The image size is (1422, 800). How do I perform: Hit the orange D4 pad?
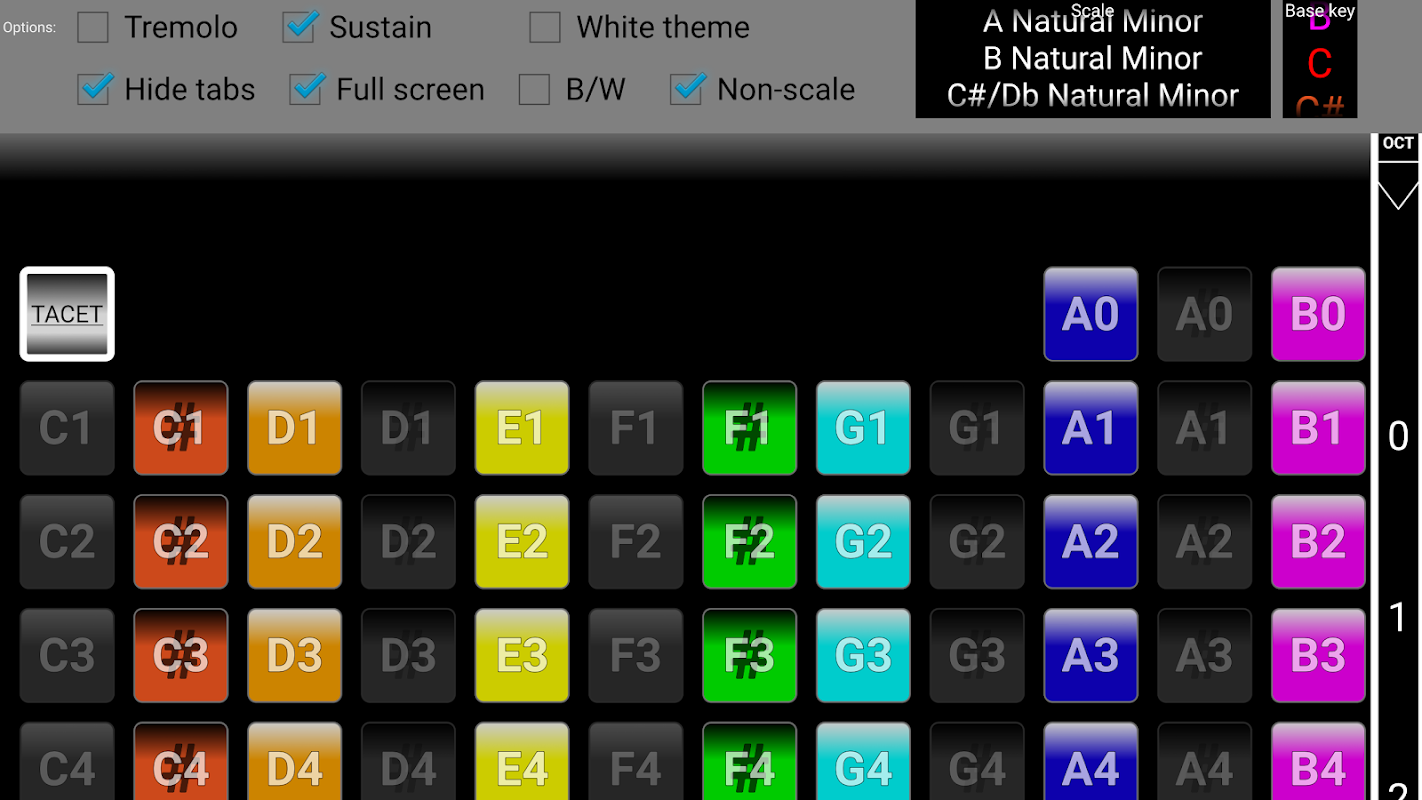[x=295, y=762]
